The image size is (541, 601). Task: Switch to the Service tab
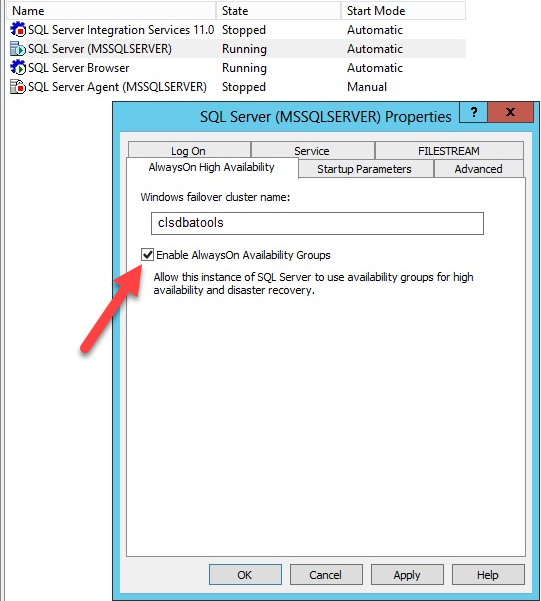(x=312, y=151)
